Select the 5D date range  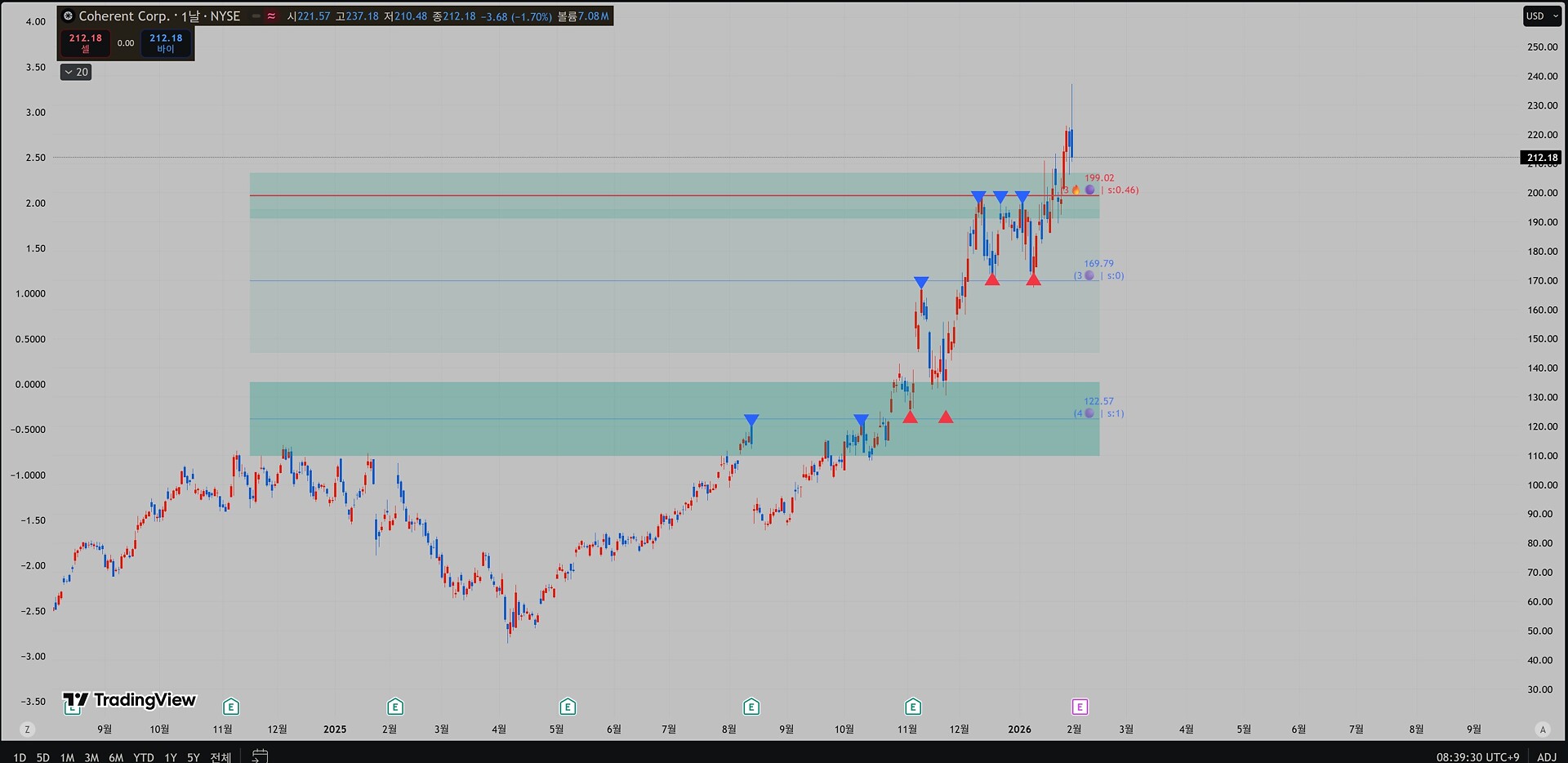pos(43,757)
